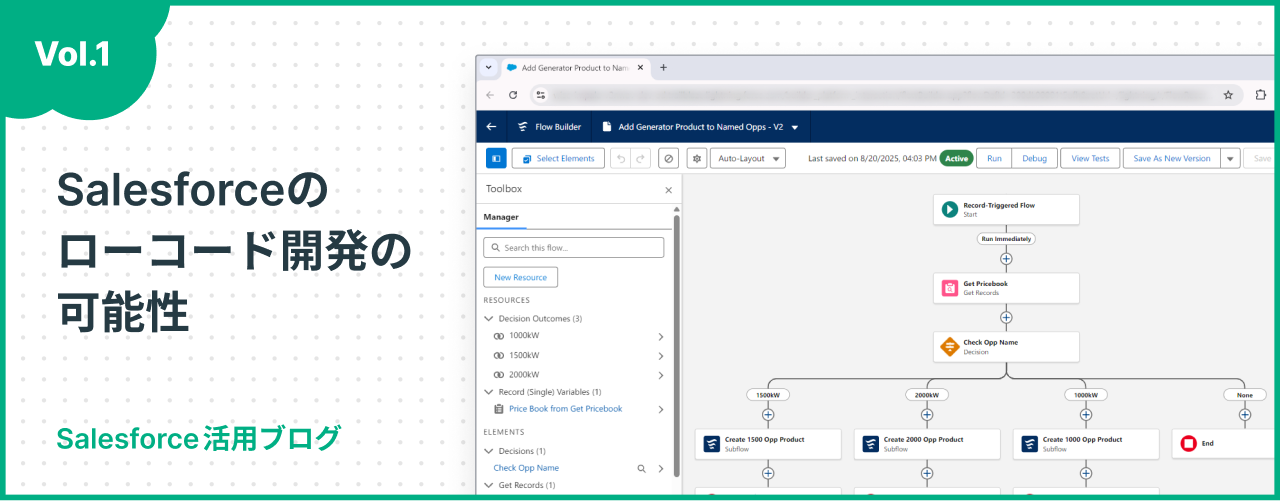The width and height of the screenshot is (1280, 501).
Task: Select the Add Generator Product browser tab
Action: pyautogui.click(x=575, y=67)
